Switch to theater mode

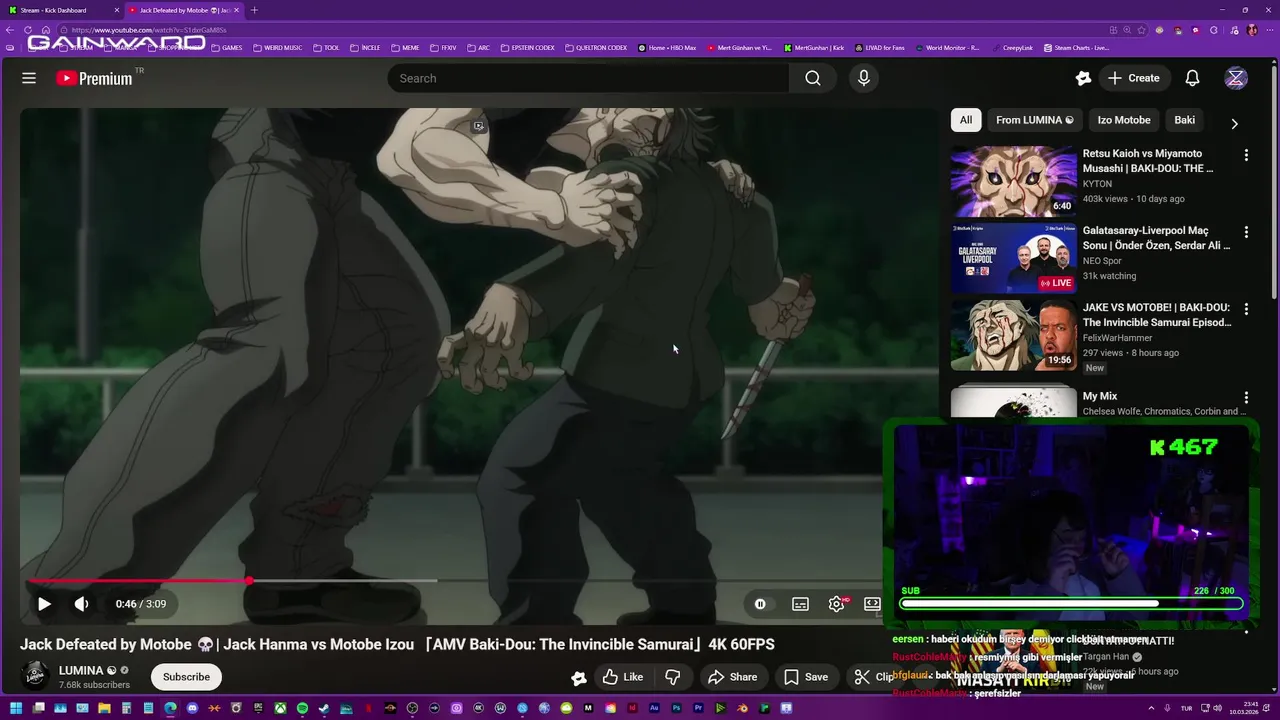click(x=872, y=604)
